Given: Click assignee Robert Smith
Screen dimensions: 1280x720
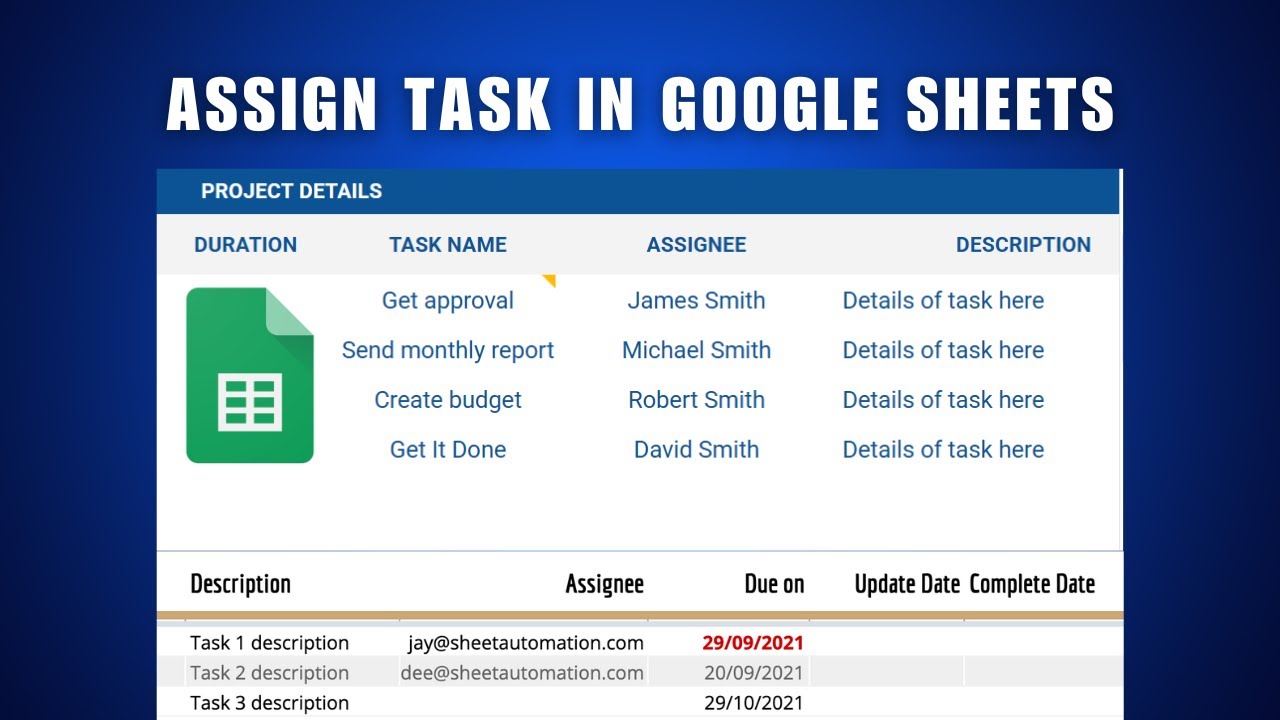Looking at the screenshot, I should pyautogui.click(x=696, y=400).
